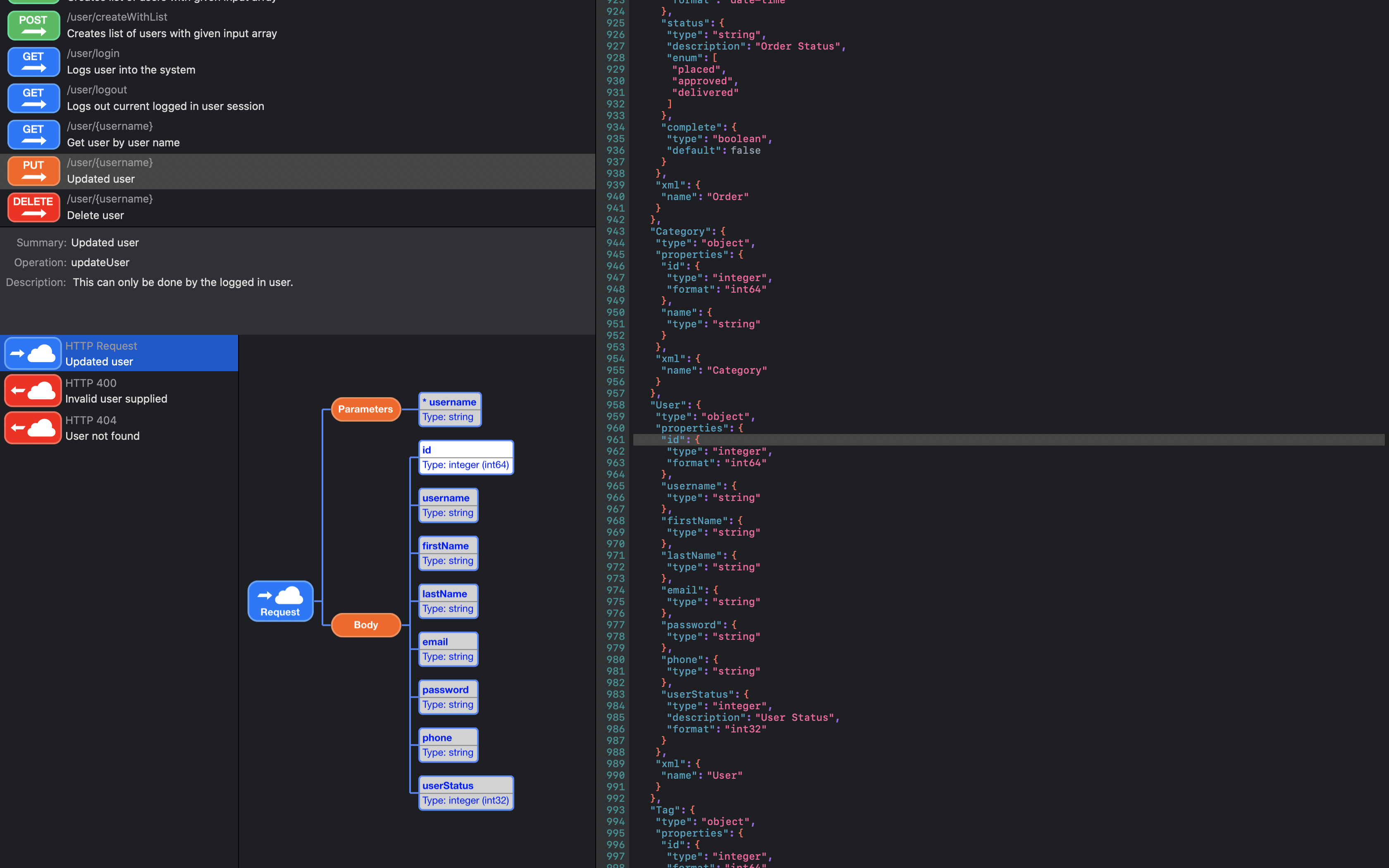This screenshot has height=868, width=1389.
Task: Collapse the Body node
Action: pyautogui.click(x=365, y=625)
